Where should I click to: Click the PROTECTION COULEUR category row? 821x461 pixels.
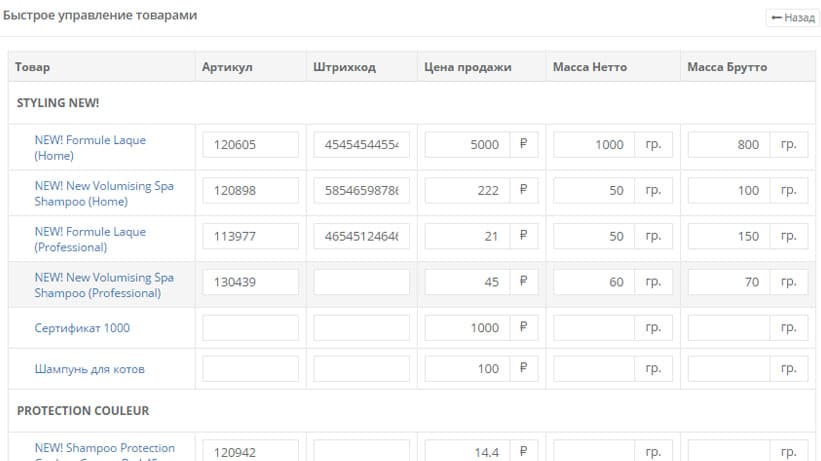tap(412, 411)
